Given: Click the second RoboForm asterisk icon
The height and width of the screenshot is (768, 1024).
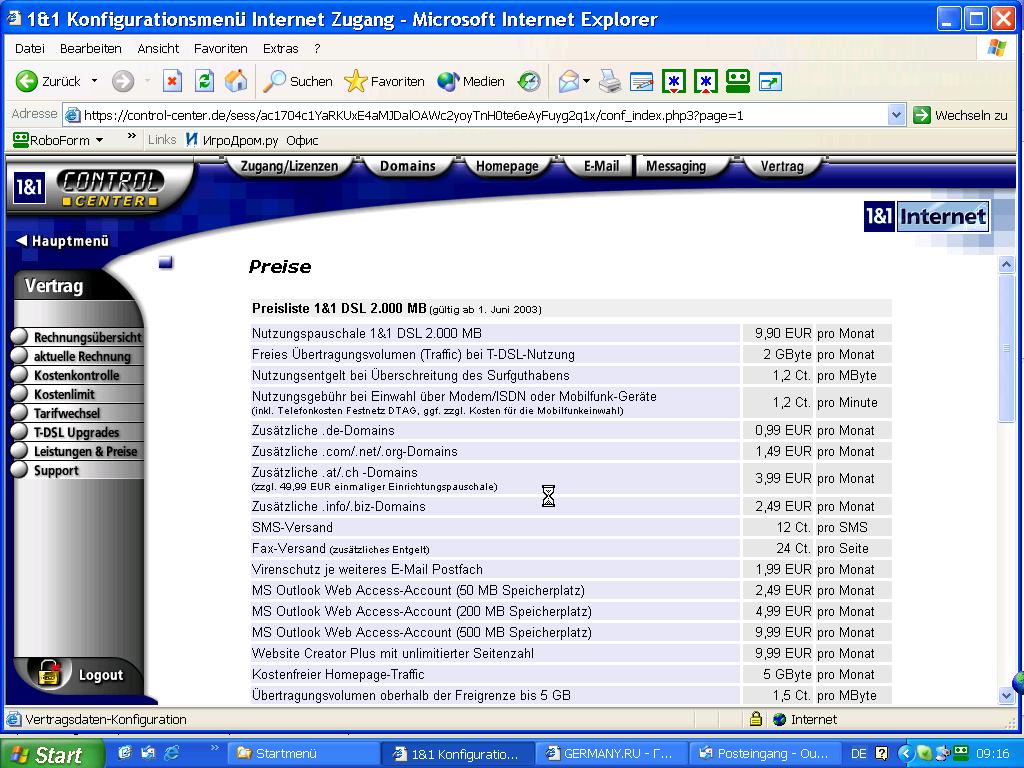Looking at the screenshot, I should [x=705, y=82].
